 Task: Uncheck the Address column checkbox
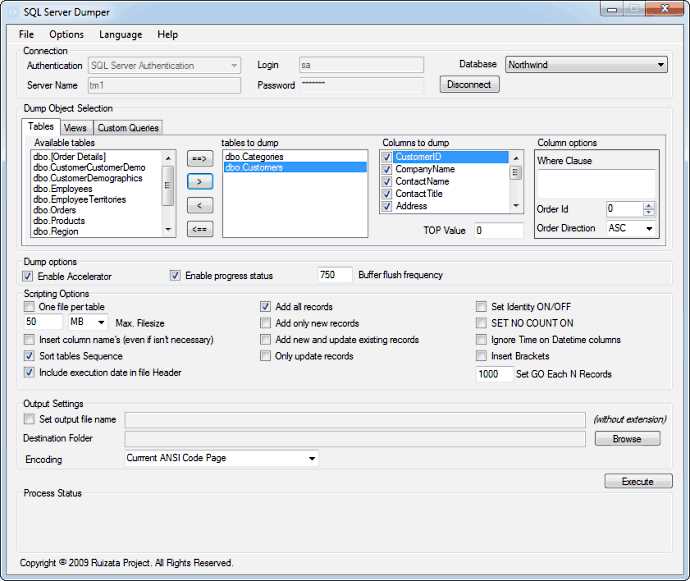pyautogui.click(x=387, y=206)
